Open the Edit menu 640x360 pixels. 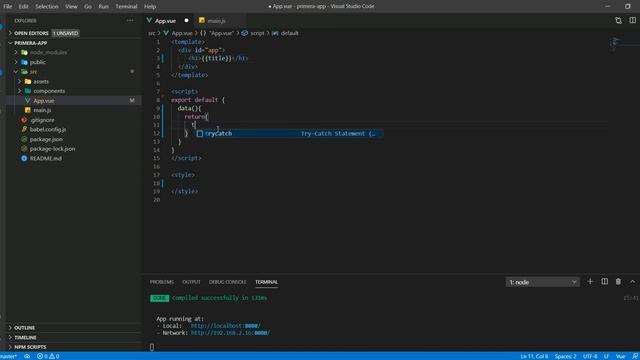click(x=23, y=7)
